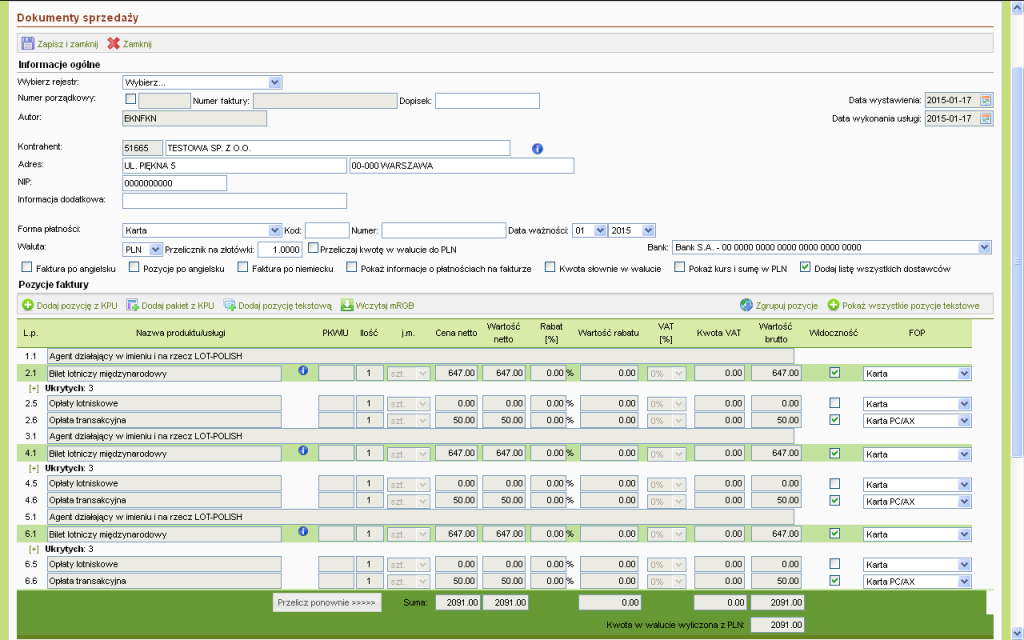Screen dimensions: 1024x640
Task: Expand hidden items under row 4.1
Action: click(x=34, y=468)
